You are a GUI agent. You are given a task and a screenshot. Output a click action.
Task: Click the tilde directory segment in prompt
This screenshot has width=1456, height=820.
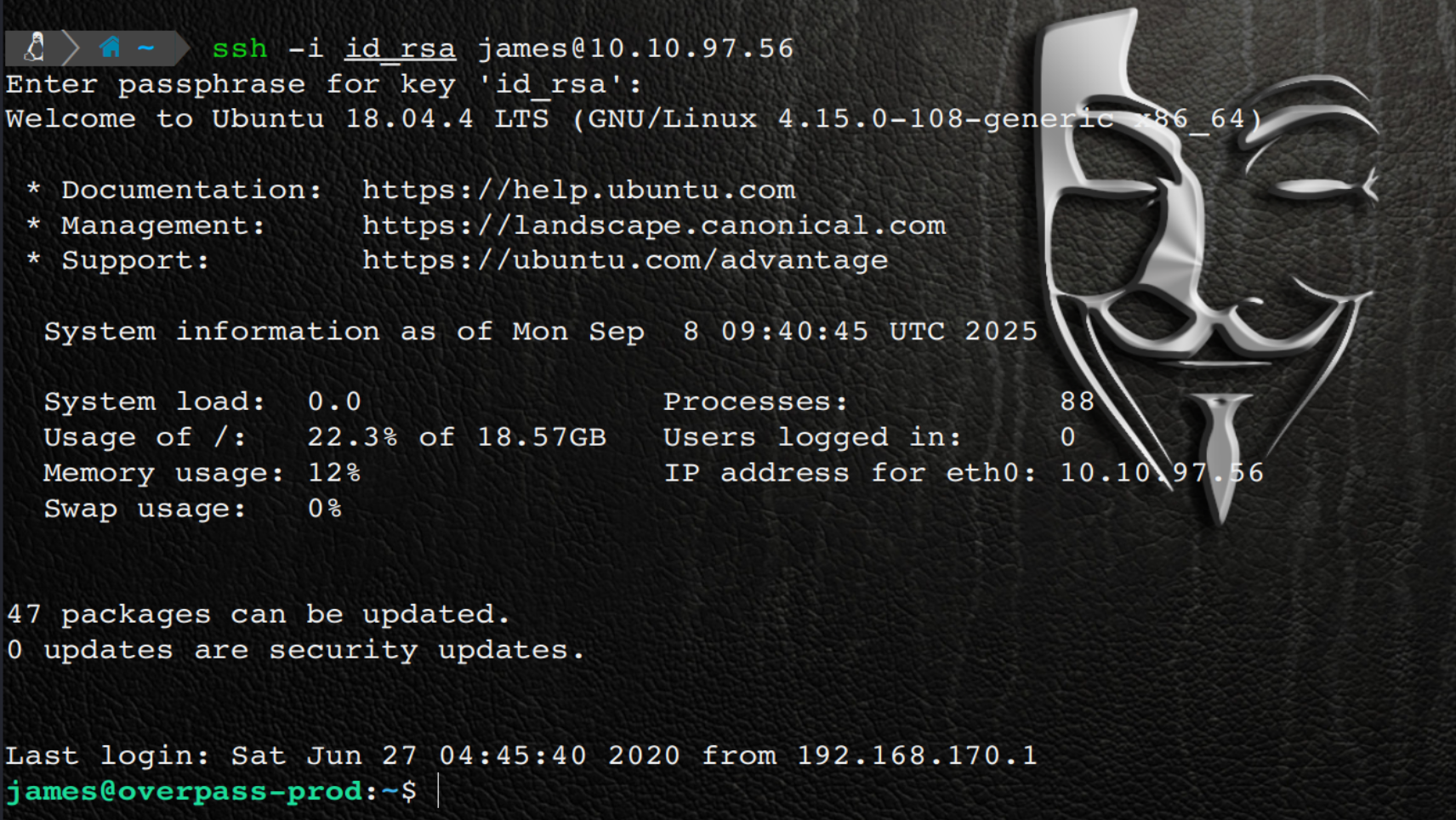[x=146, y=48]
